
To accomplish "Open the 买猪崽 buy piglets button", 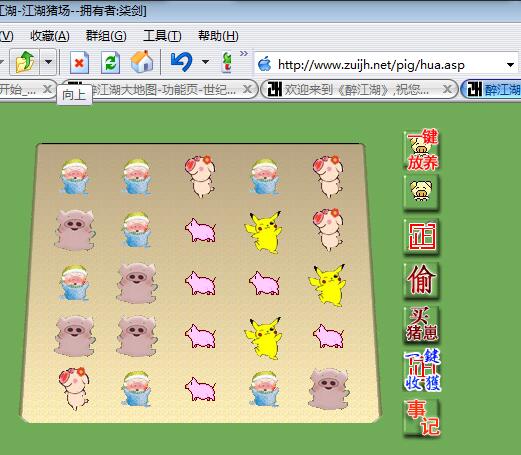I will (422, 325).
